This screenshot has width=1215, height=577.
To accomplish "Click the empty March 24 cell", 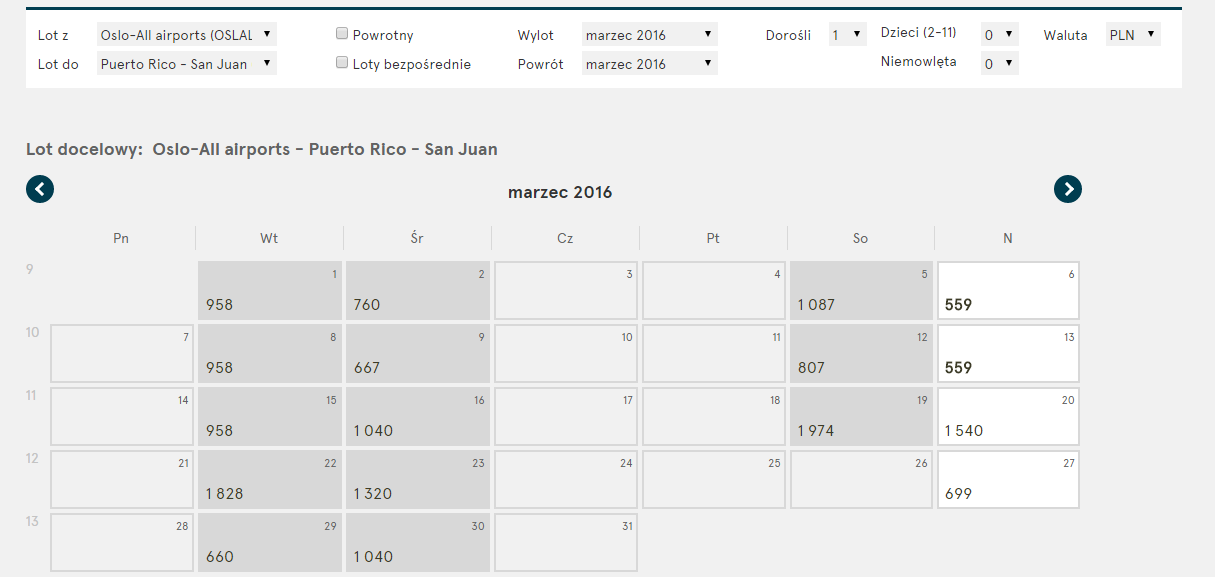I will click(x=566, y=480).
